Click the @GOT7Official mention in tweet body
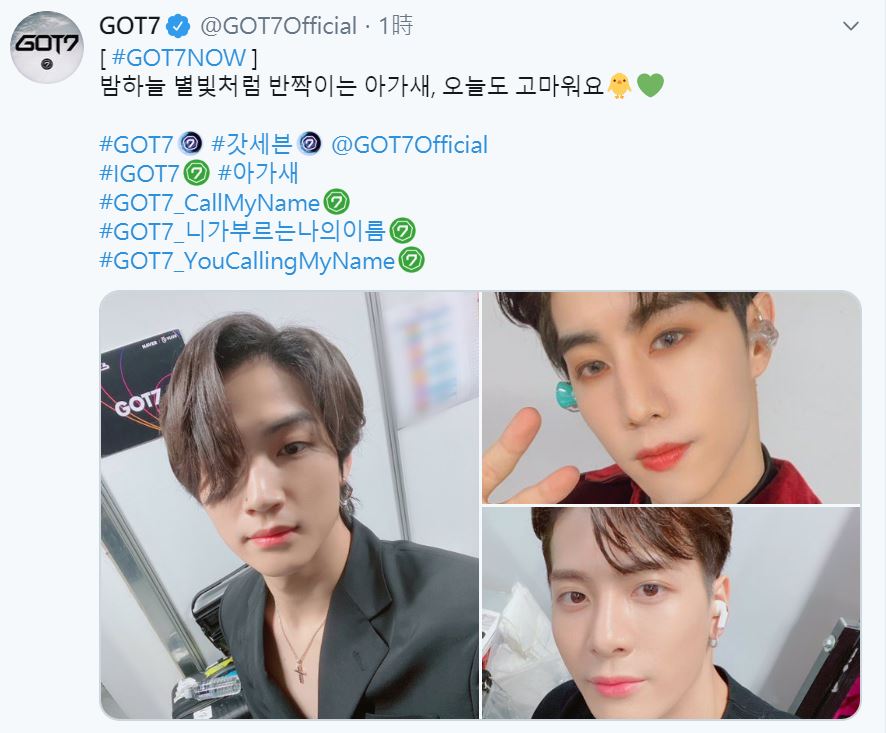This screenshot has height=733, width=886. 409,144
